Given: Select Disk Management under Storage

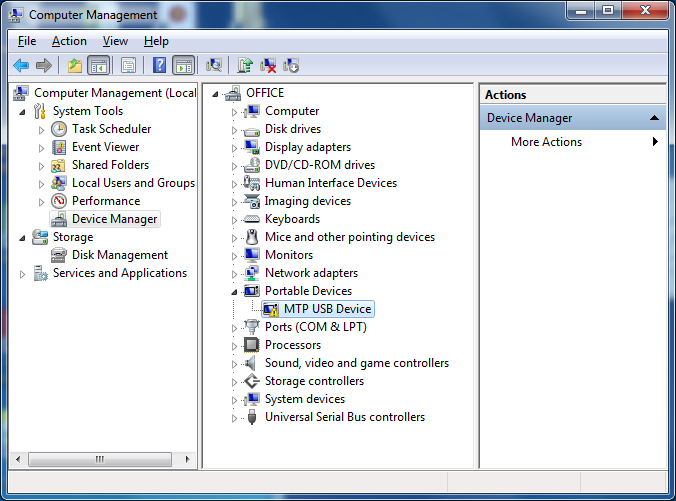Looking at the screenshot, I should [119, 255].
